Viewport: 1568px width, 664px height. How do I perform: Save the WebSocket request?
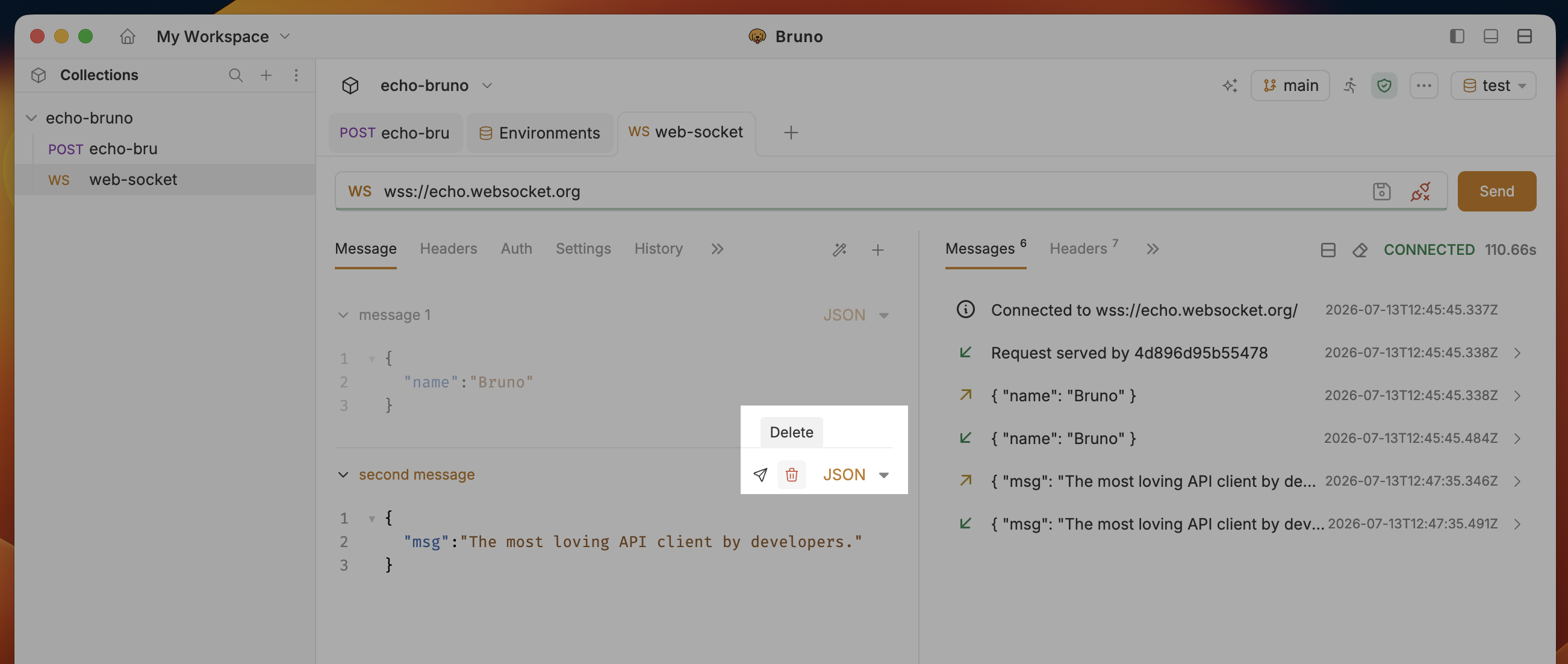(x=1381, y=191)
